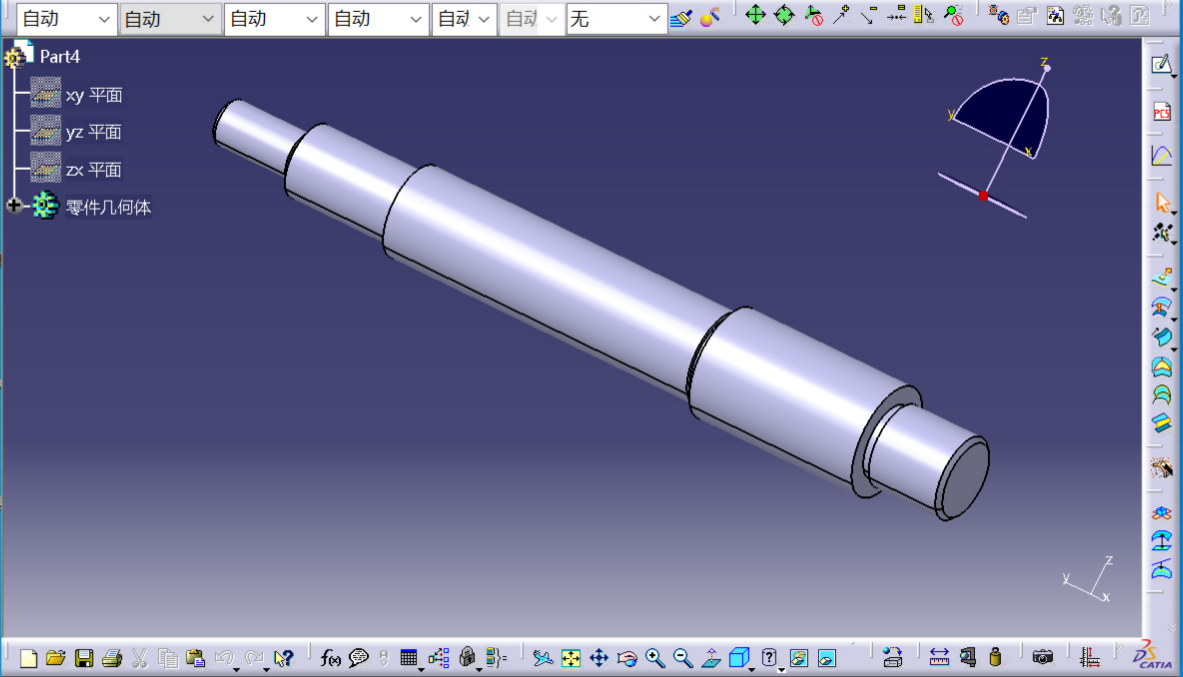Click the Rotate view icon

tap(627, 658)
